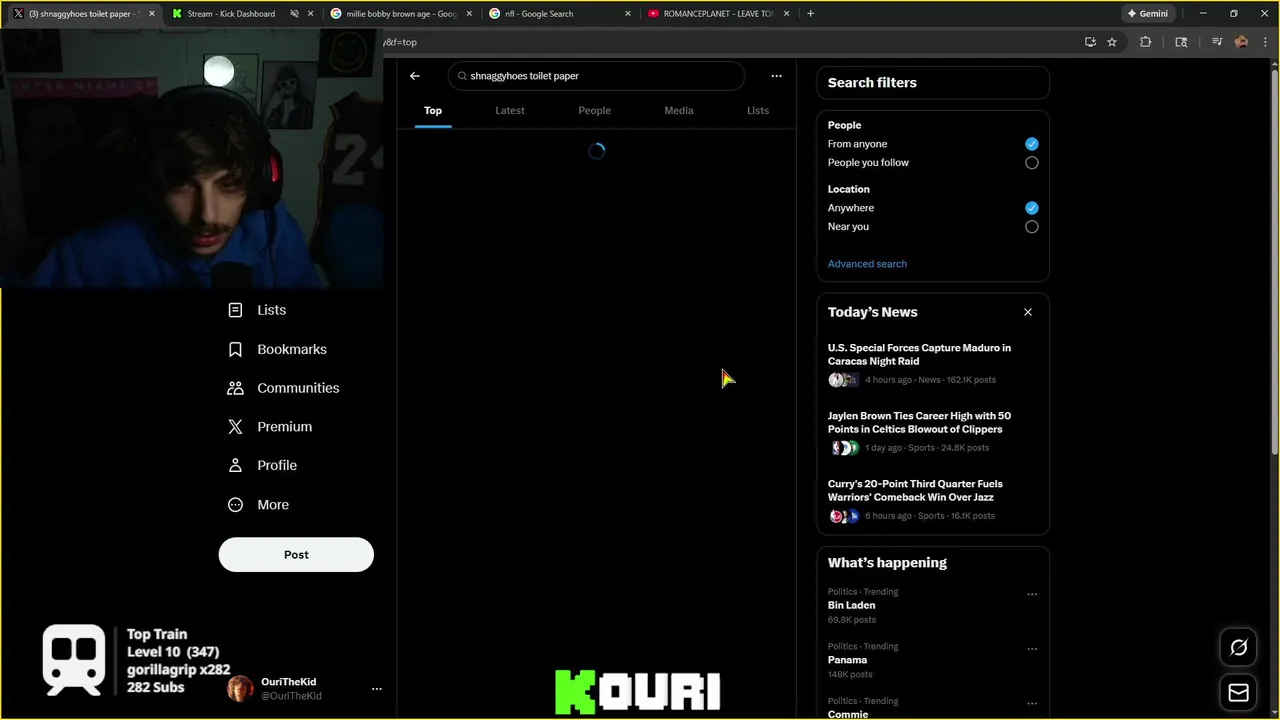Image resolution: width=1280 pixels, height=720 pixels.
Task: Close the nfl Google Search tab
Action: point(628,14)
